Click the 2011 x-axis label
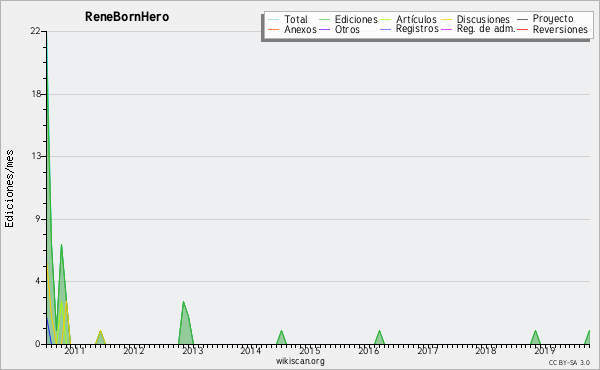This screenshot has height=370, width=600. [x=74, y=350]
